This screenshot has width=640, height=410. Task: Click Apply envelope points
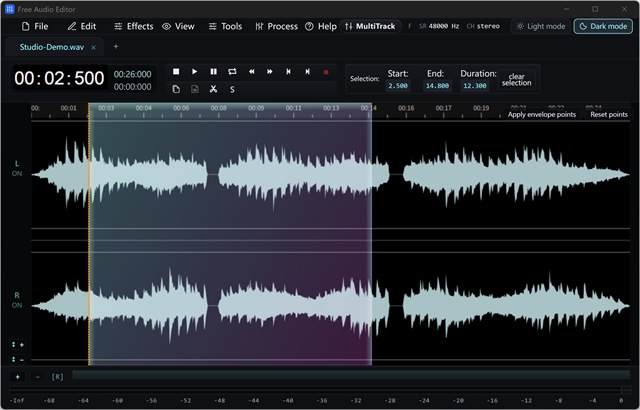(542, 115)
